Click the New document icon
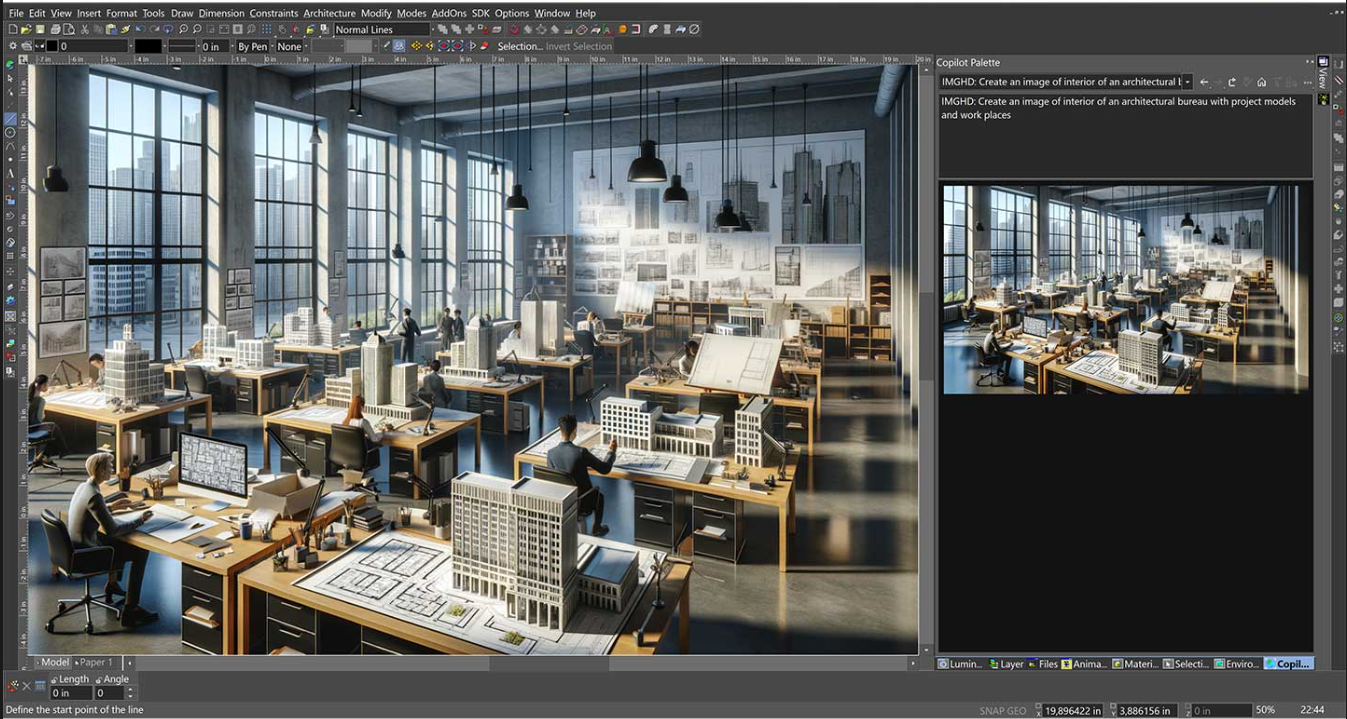1347x719 pixels. [x=12, y=30]
